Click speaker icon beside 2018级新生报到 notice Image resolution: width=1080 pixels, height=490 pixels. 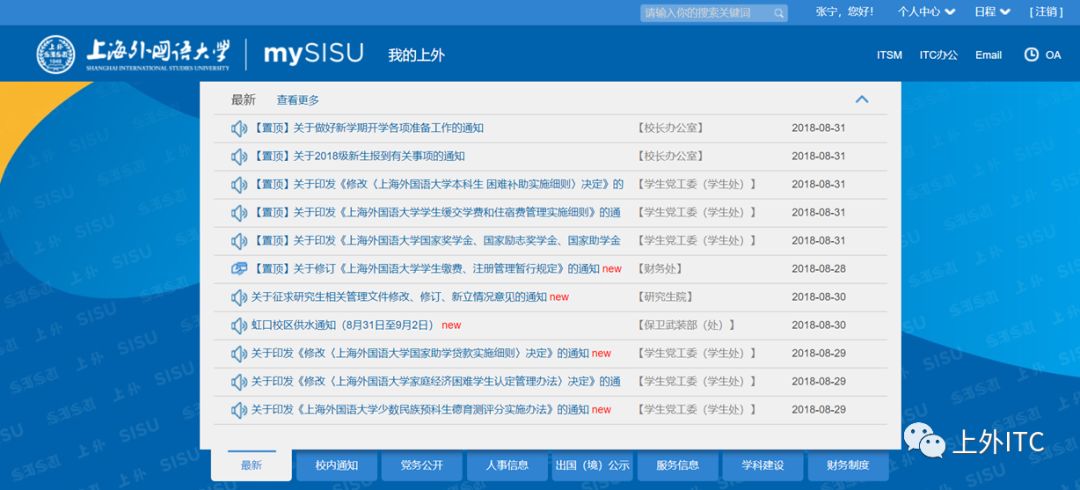tap(239, 156)
